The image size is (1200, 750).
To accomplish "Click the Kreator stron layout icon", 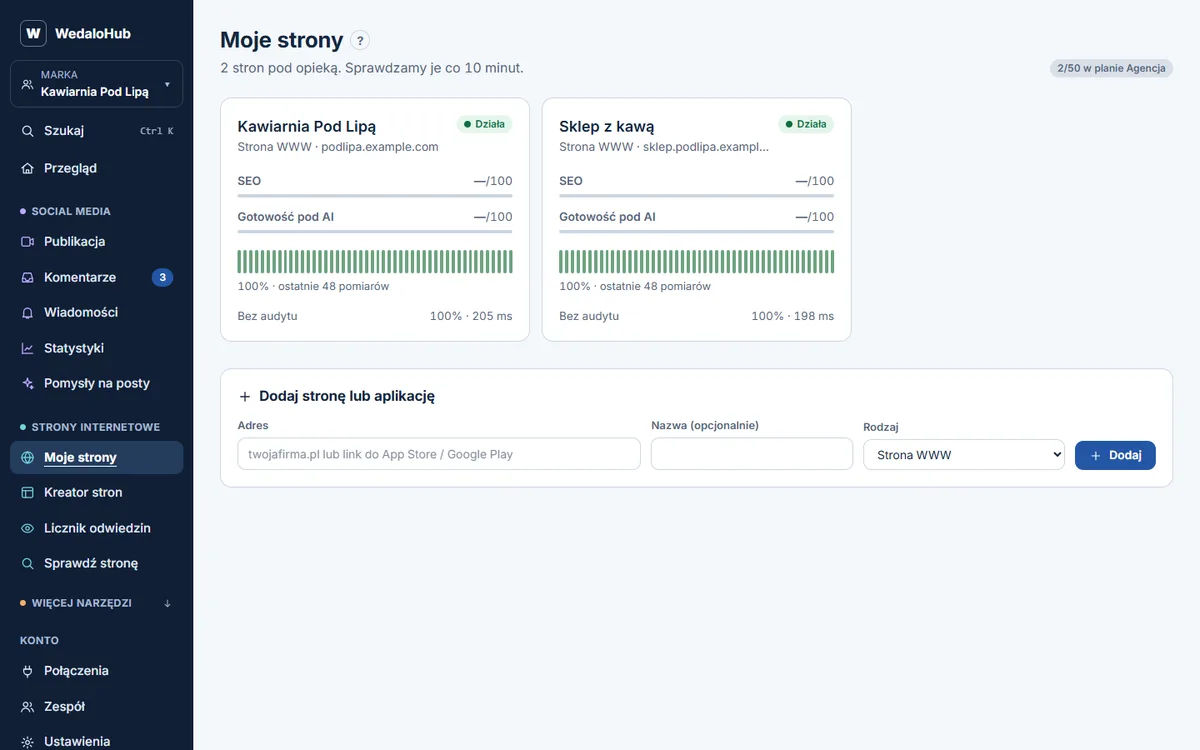I will [28, 493].
